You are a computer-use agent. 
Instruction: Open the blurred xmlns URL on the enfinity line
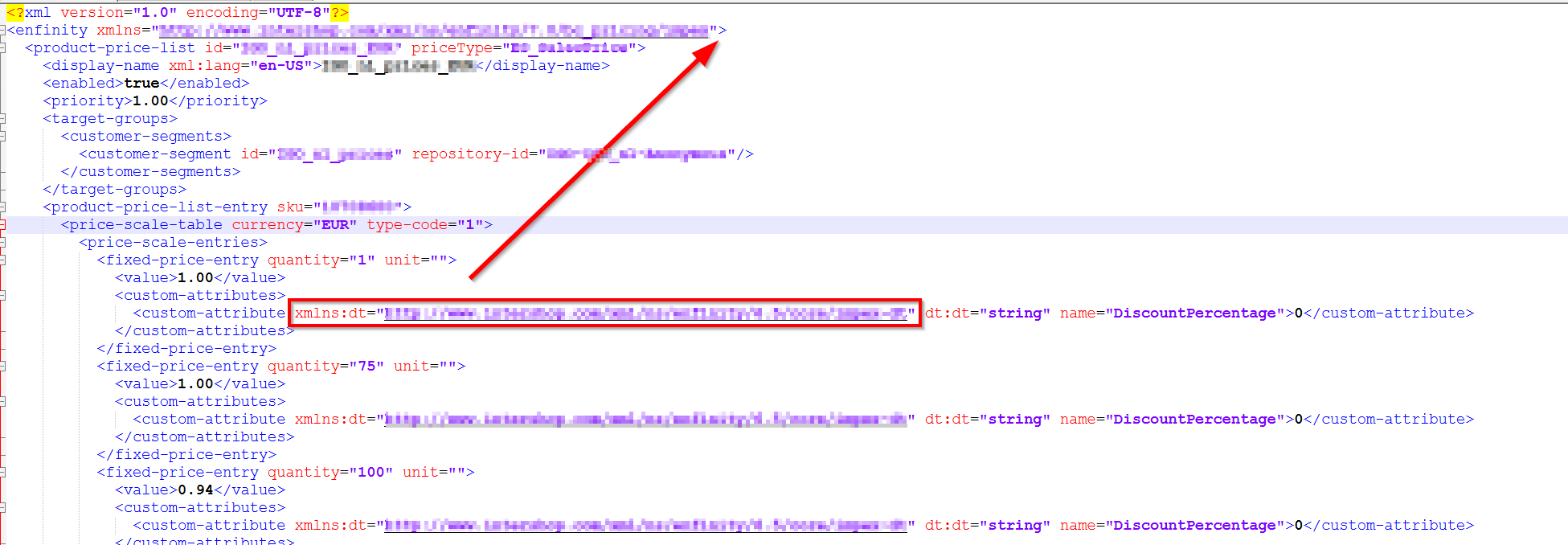click(434, 31)
